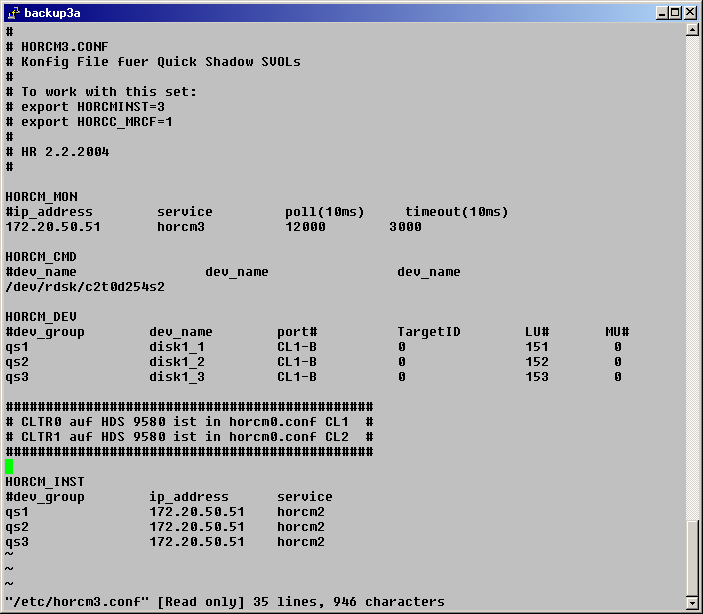Click the timeout value 3000
The image size is (703, 614).
coord(405,227)
